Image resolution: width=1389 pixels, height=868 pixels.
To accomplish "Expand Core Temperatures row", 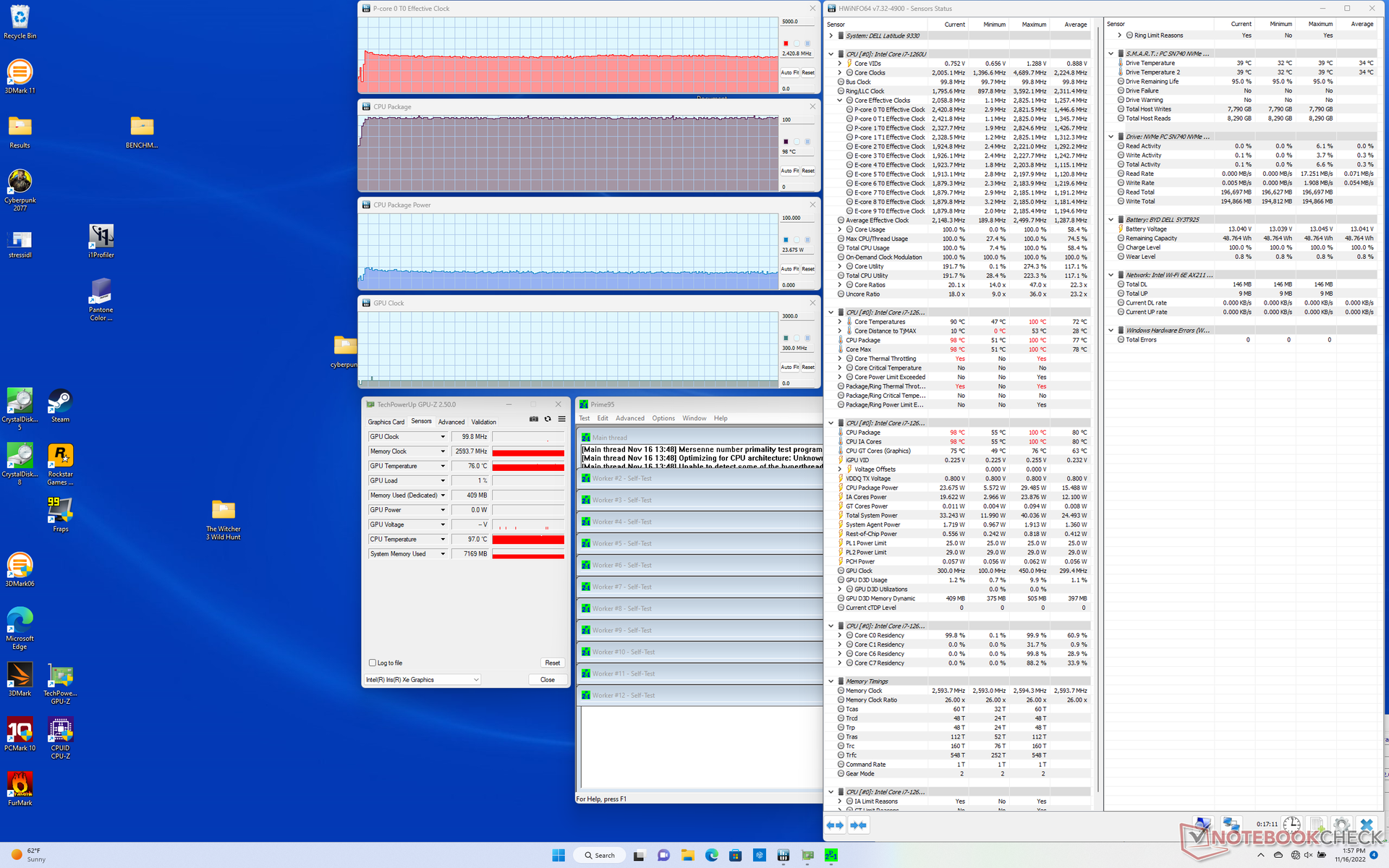I will click(840, 322).
